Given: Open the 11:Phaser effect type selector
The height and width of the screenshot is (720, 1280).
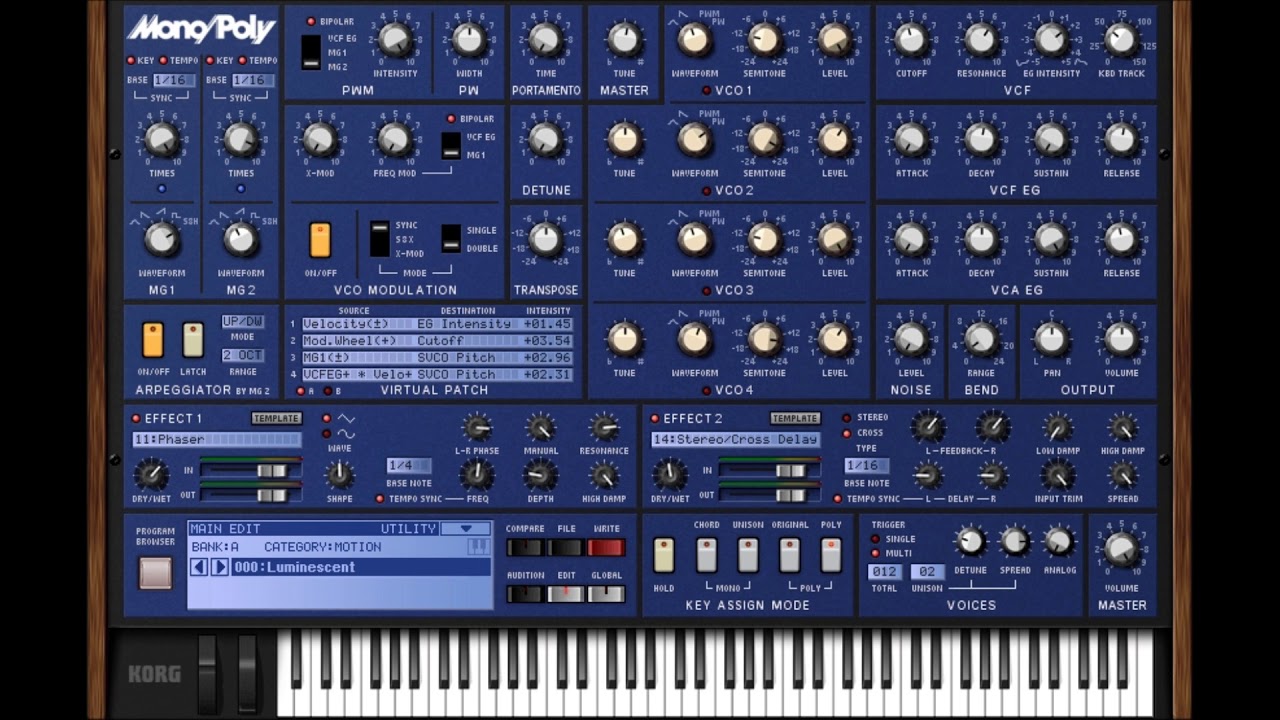Looking at the screenshot, I should click(217, 439).
